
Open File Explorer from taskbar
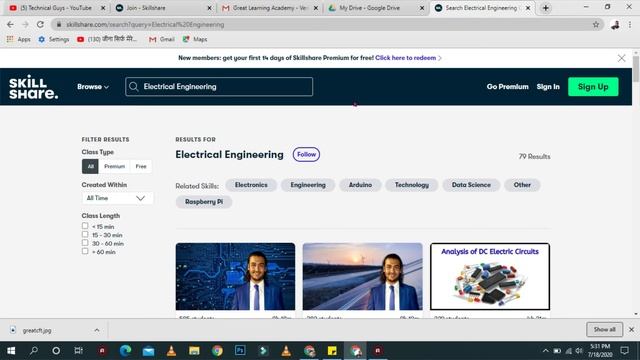(x=194, y=351)
